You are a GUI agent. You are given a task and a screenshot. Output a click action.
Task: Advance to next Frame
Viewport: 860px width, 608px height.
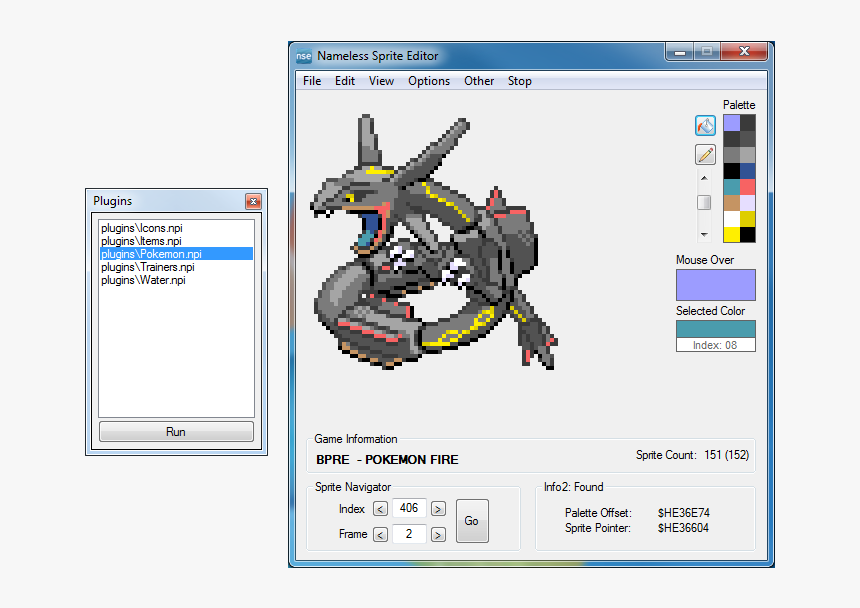(438, 535)
